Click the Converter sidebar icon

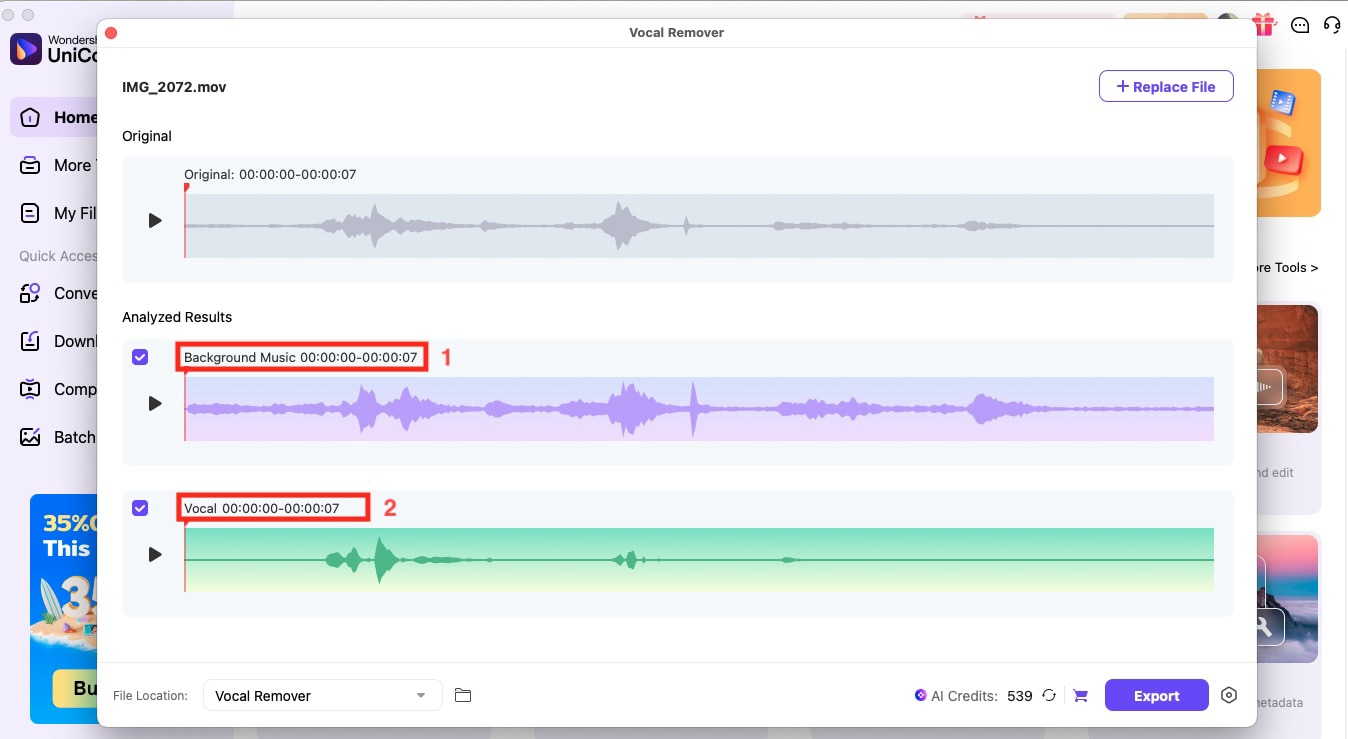click(x=31, y=293)
